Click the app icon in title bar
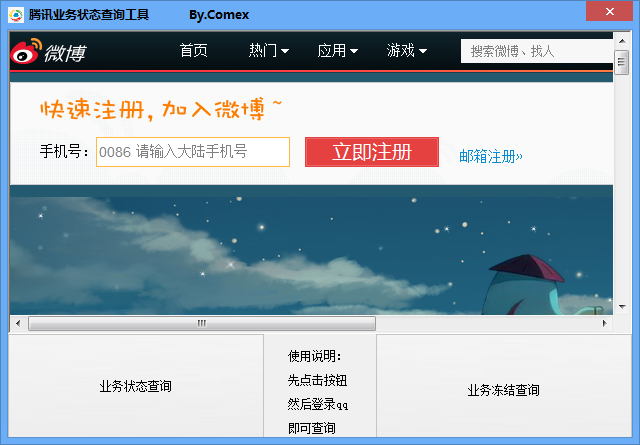Image resolution: width=640 pixels, height=445 pixels. [x=16, y=15]
